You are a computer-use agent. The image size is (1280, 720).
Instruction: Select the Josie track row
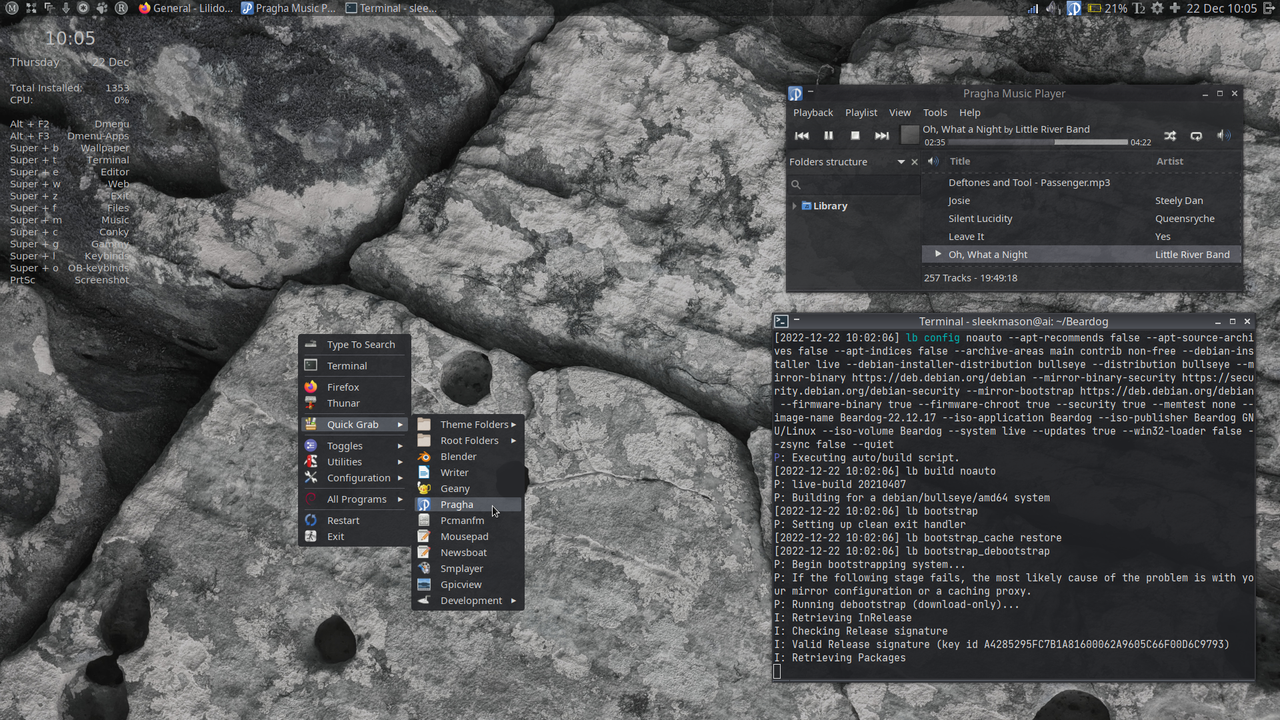[x=1082, y=201]
